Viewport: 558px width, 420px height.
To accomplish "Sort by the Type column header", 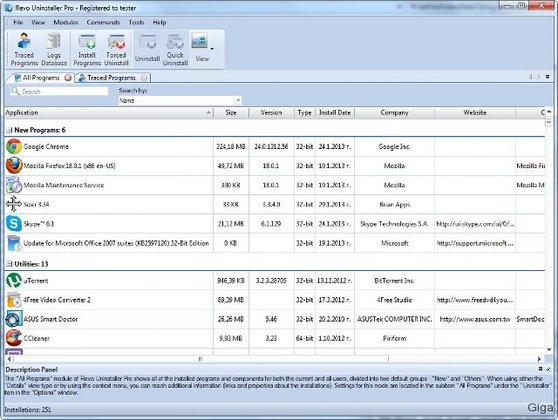I will coord(305,113).
